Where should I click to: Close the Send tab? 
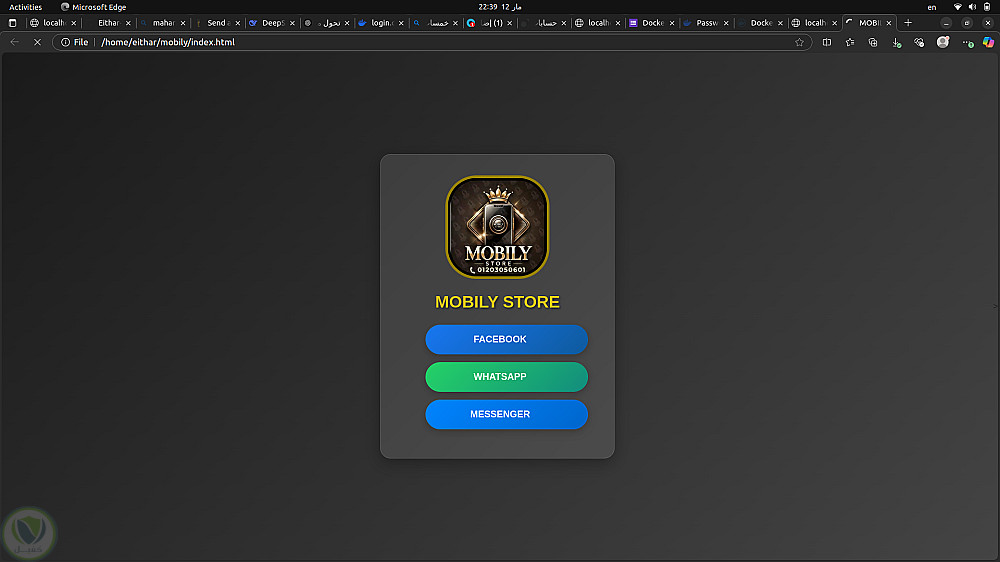(238, 23)
